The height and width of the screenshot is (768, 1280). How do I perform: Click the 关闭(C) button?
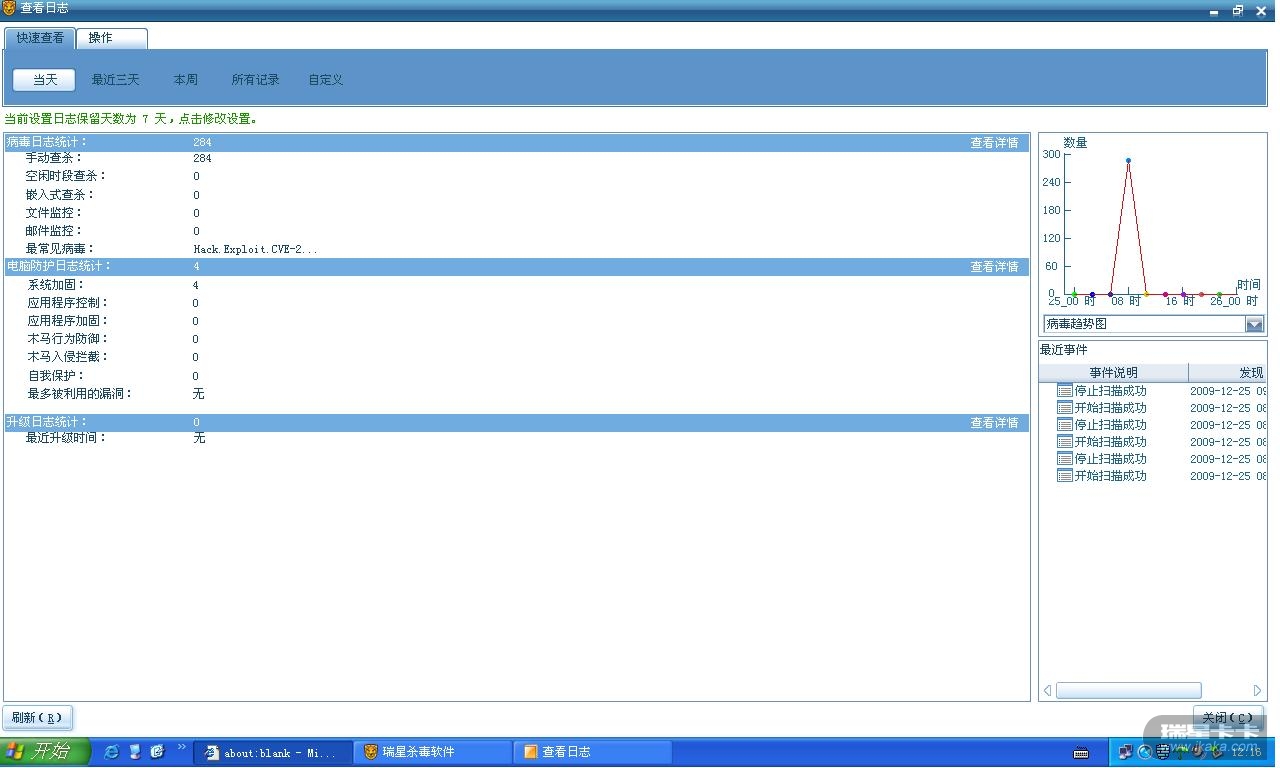(x=1228, y=718)
